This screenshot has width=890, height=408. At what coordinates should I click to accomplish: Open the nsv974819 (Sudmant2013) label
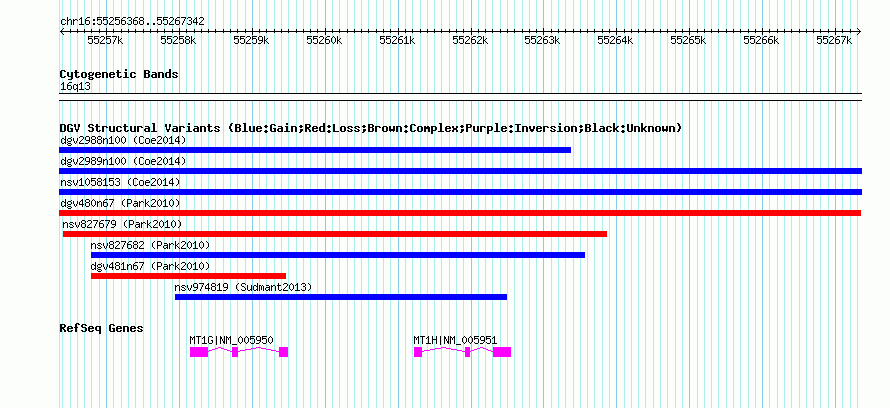tap(244, 287)
